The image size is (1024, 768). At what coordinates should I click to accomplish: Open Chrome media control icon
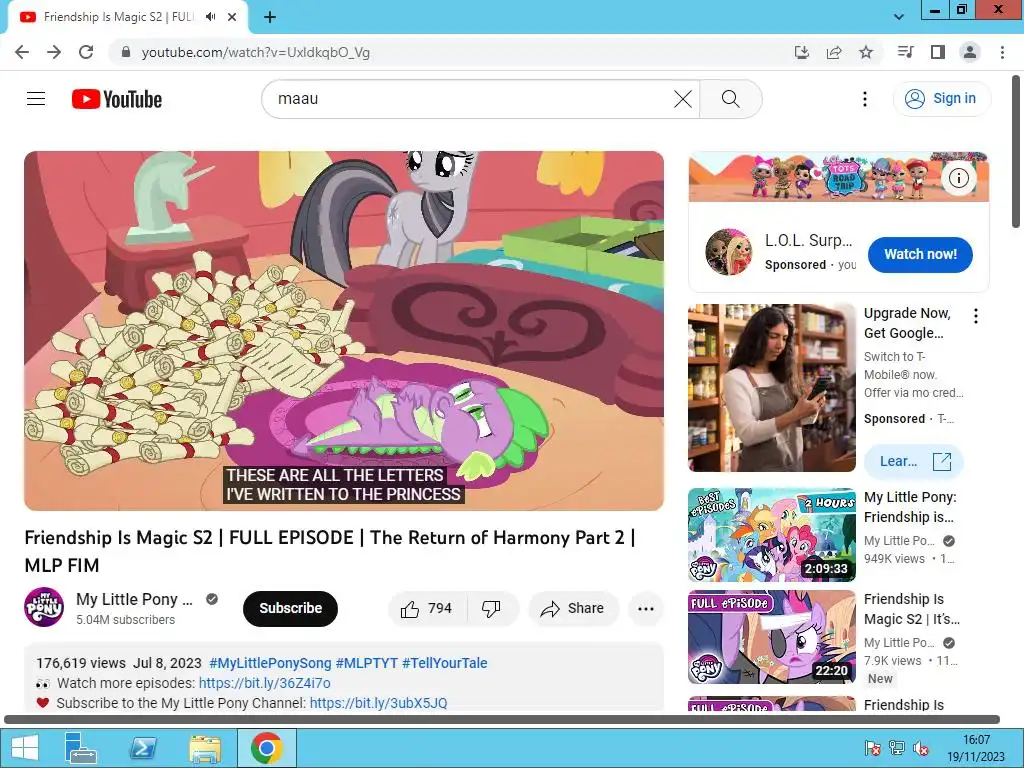905,52
